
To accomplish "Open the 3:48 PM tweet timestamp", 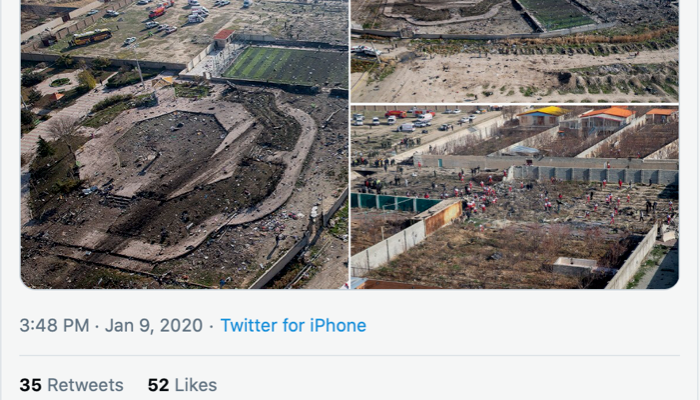I will click(54, 325).
